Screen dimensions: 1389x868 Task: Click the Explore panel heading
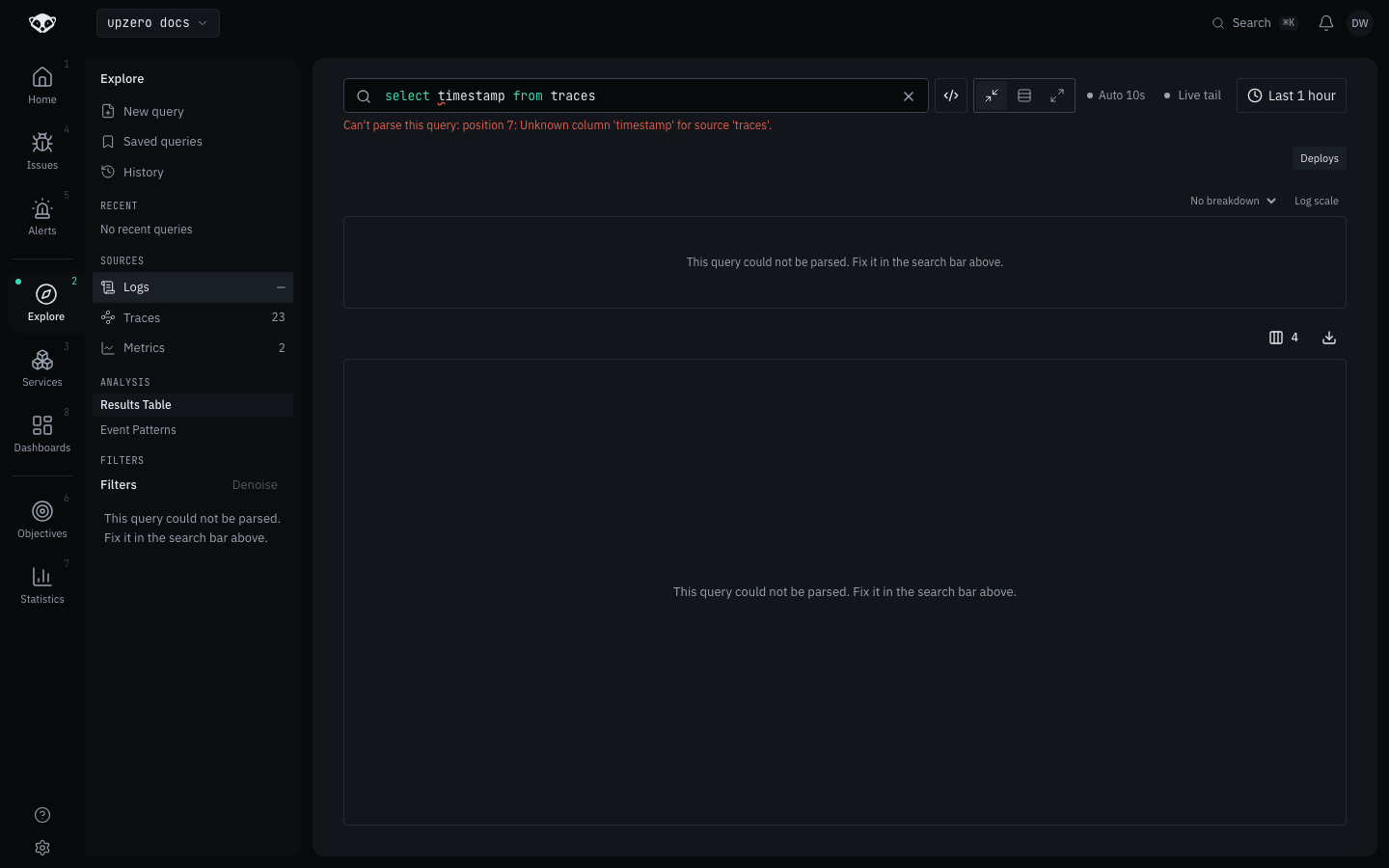pos(123,79)
